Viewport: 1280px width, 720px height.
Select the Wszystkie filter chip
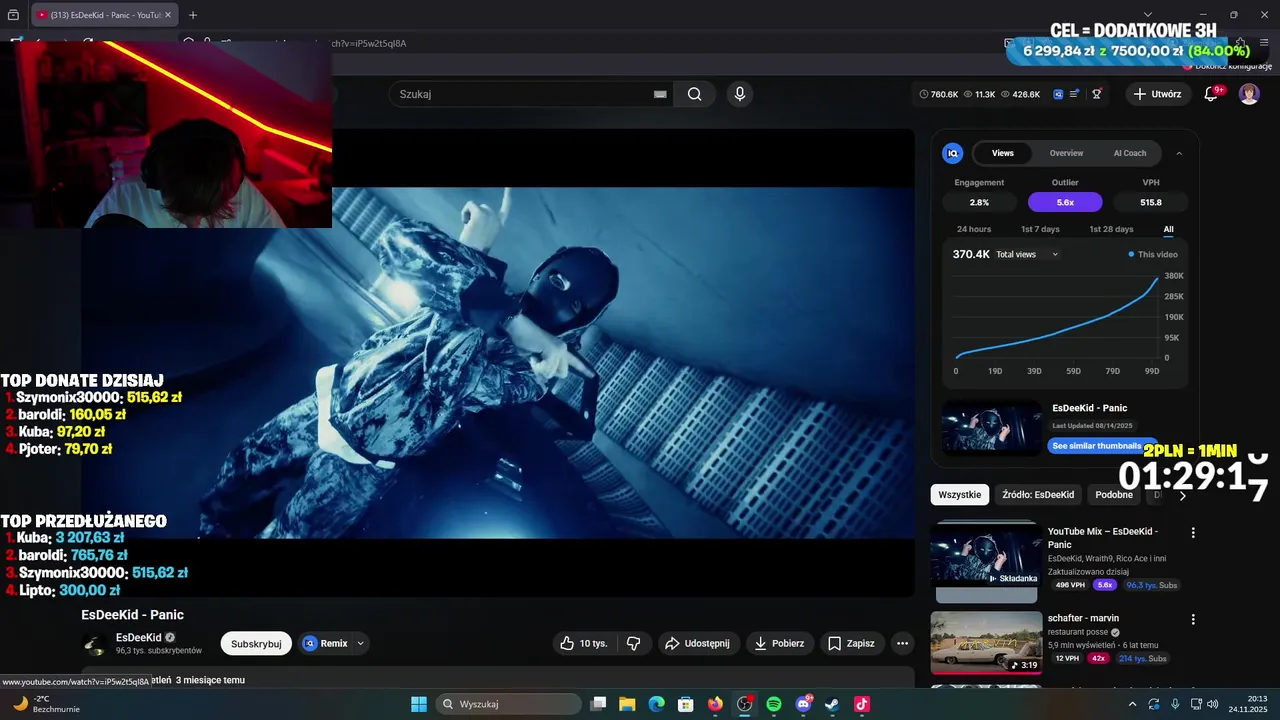click(x=960, y=495)
